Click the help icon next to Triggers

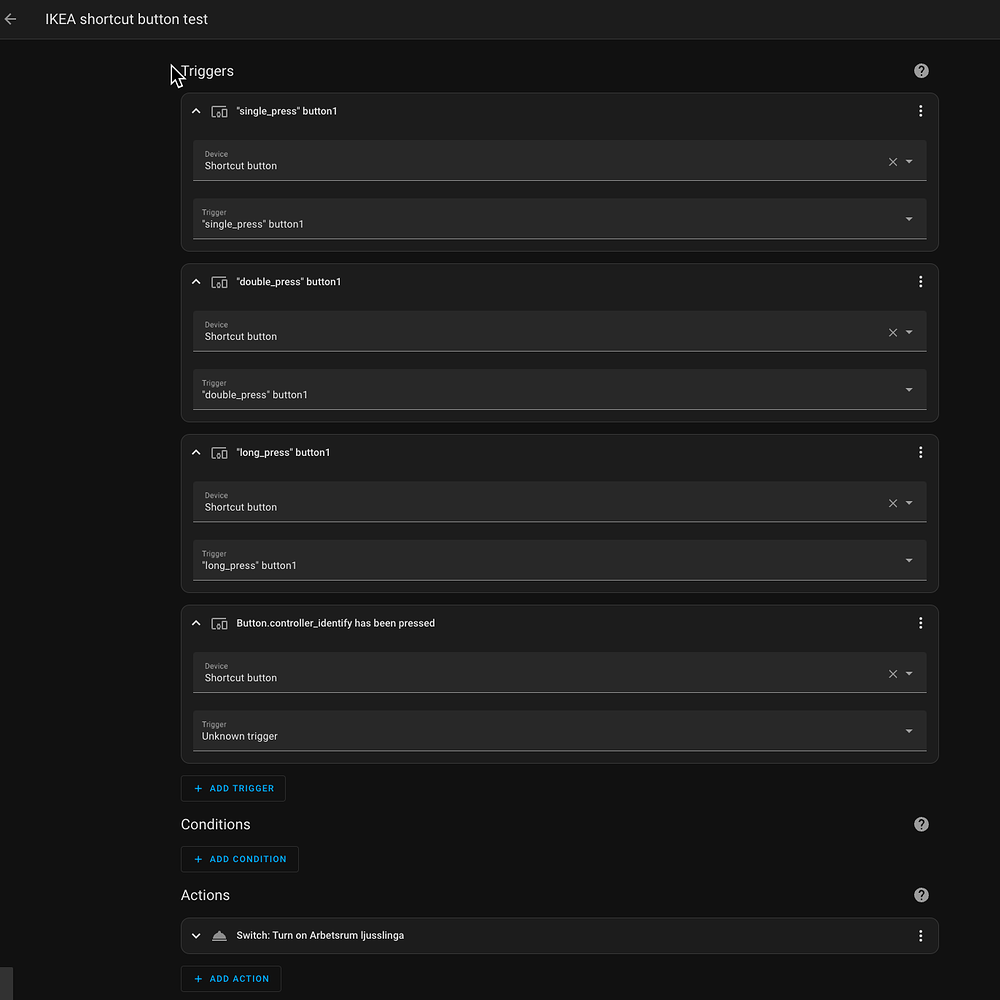coord(920,70)
